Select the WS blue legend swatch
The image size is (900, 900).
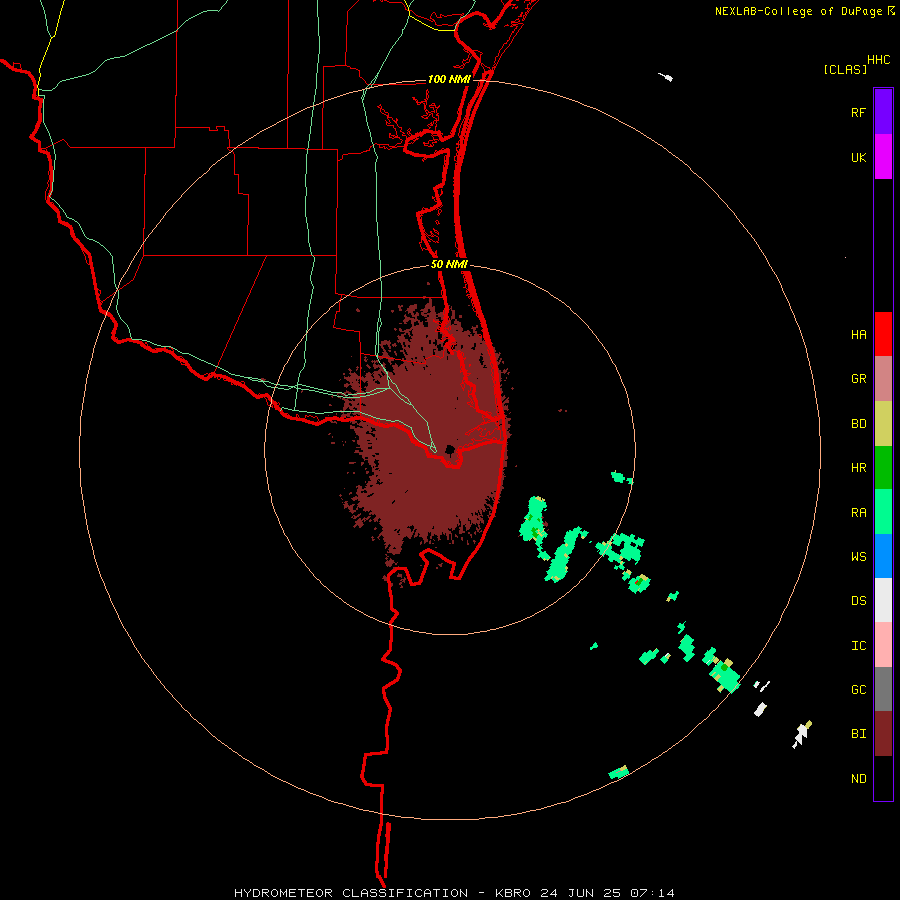click(x=883, y=556)
